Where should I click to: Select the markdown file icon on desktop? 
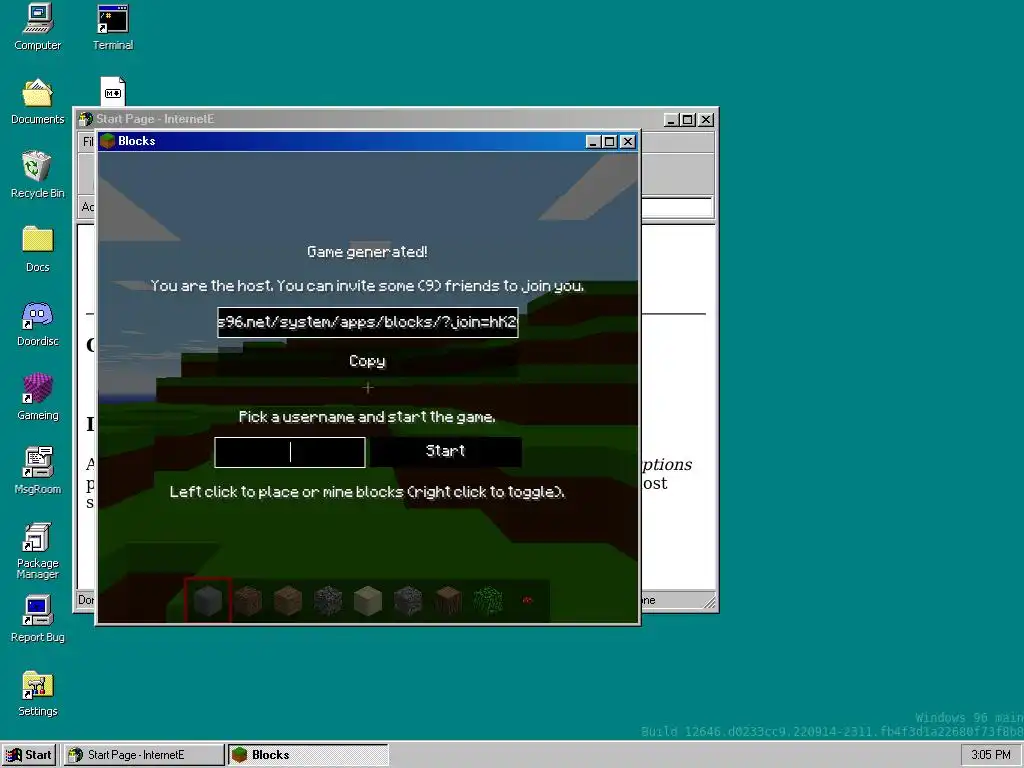[112, 91]
